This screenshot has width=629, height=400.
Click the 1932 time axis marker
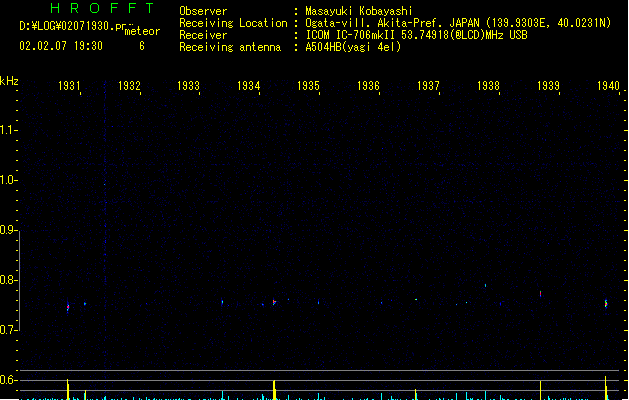[129, 85]
